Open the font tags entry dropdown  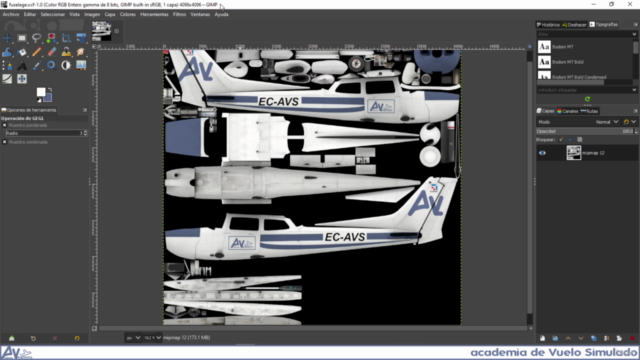click(x=634, y=90)
